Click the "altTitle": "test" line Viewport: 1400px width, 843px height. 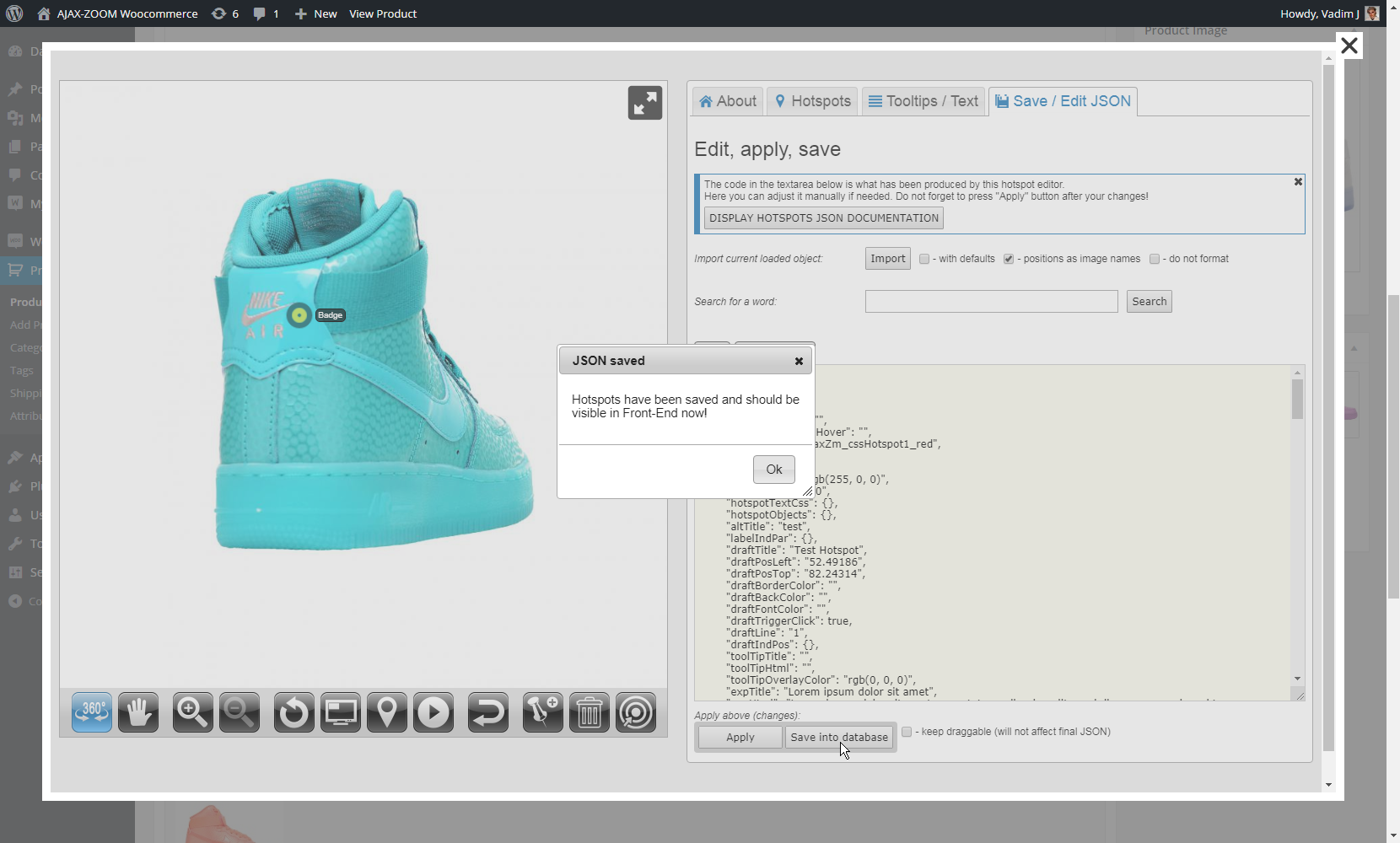pyautogui.click(x=768, y=527)
